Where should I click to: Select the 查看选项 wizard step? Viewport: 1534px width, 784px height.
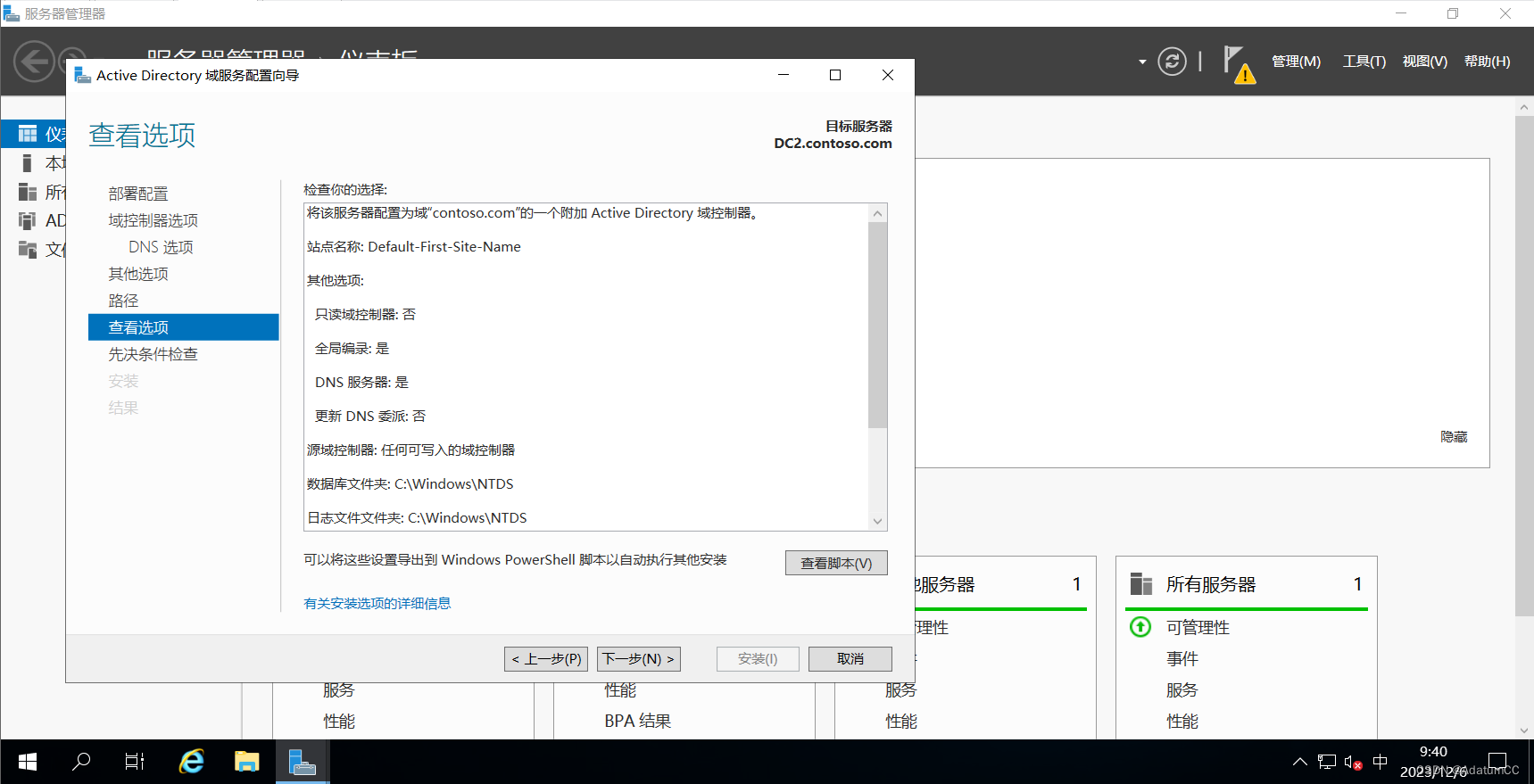coord(184,327)
